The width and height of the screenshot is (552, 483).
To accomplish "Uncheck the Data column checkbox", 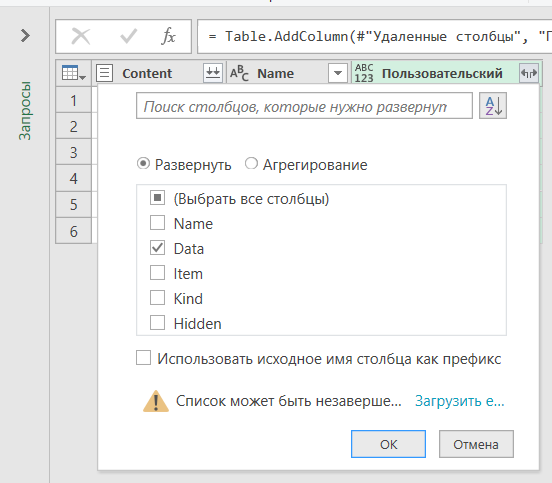I will [157, 248].
